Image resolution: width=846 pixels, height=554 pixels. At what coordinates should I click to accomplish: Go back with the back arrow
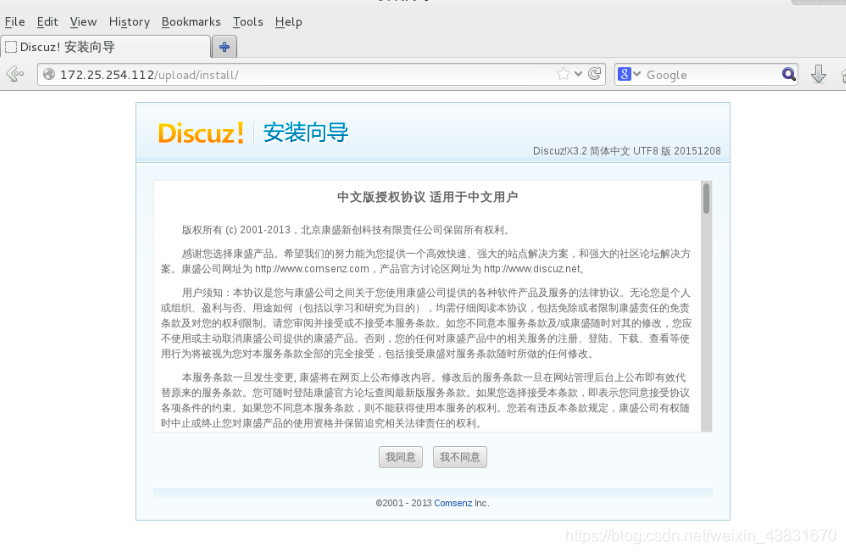(15, 74)
